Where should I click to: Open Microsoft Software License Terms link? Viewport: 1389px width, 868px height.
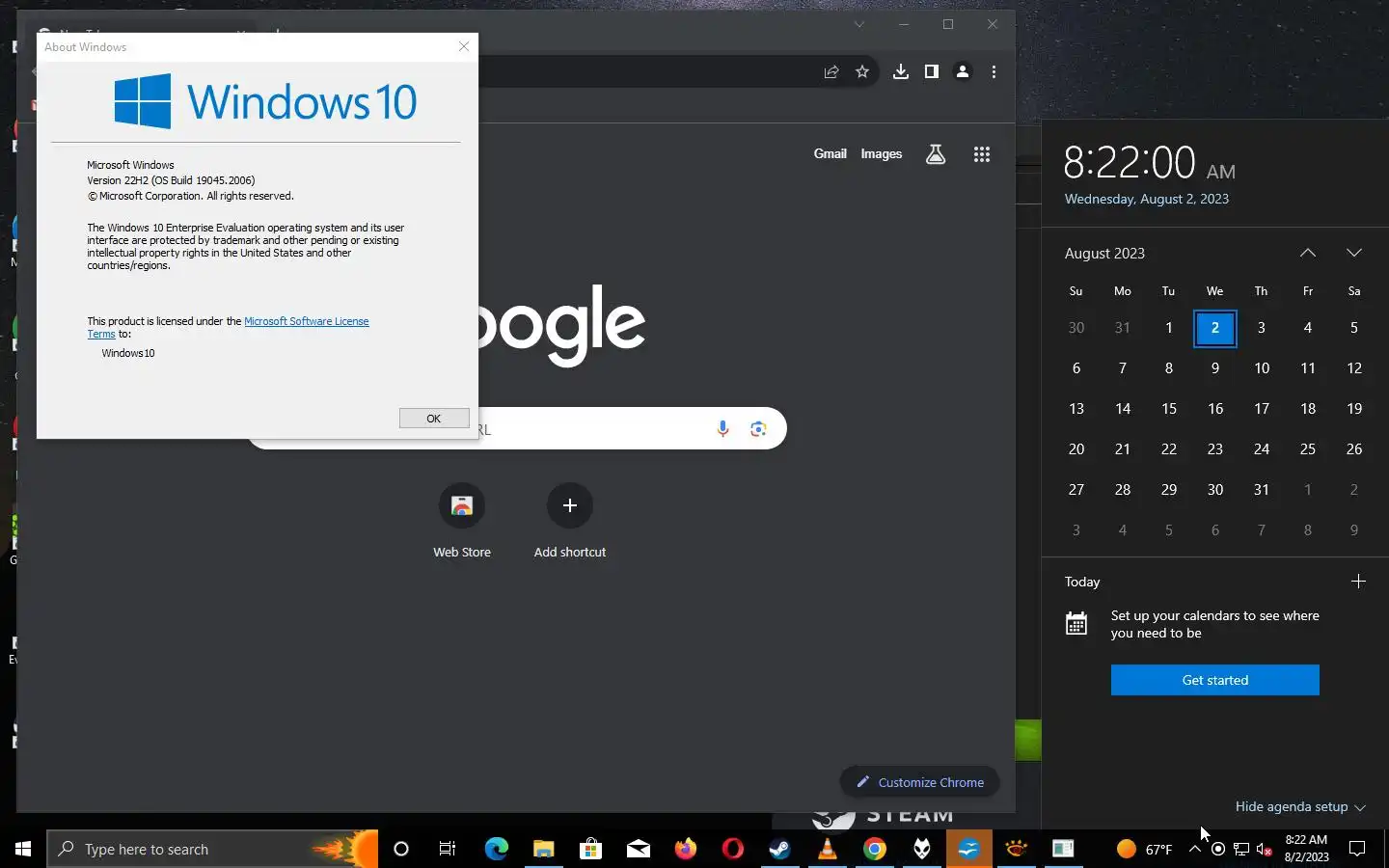click(307, 321)
